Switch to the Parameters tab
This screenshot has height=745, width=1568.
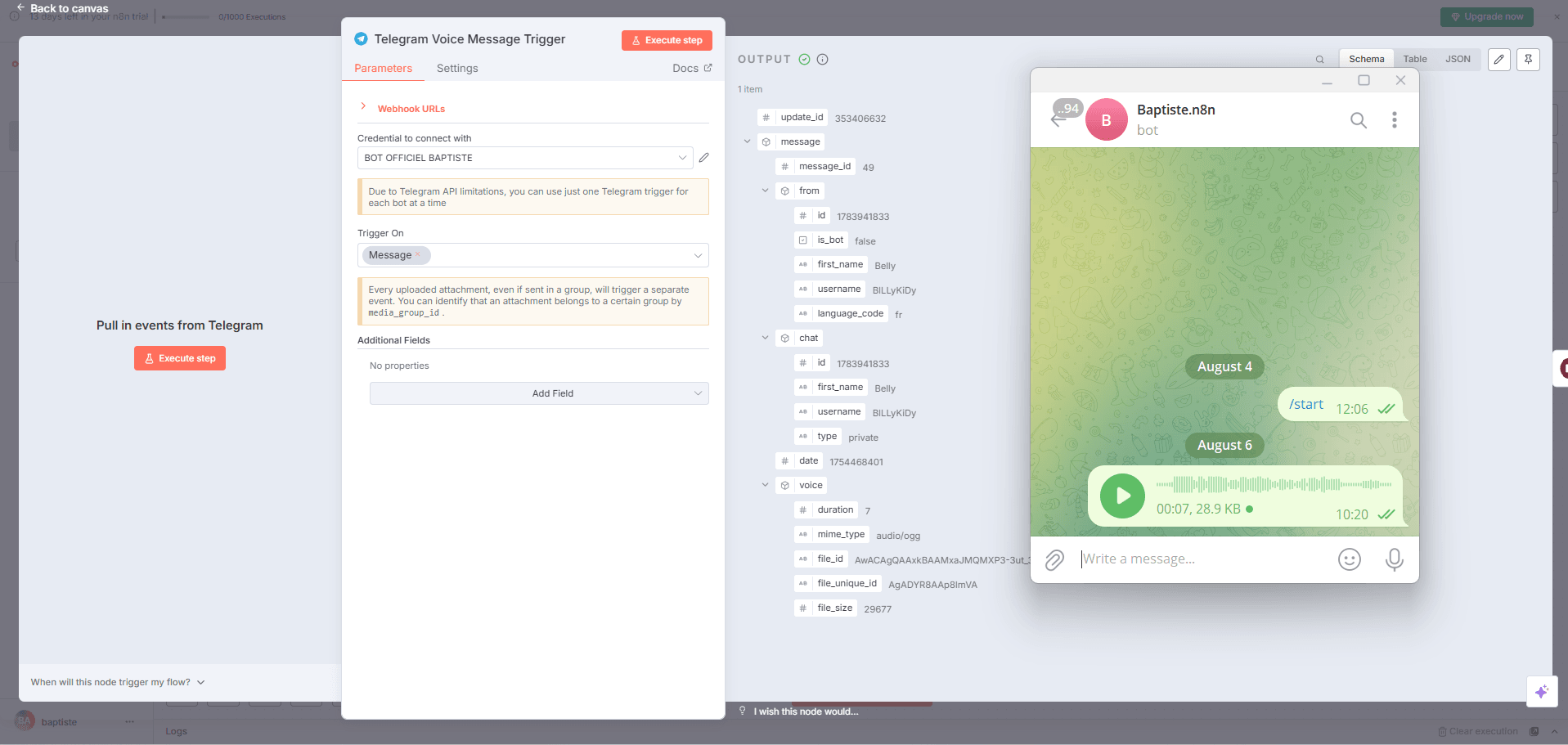[x=383, y=68]
